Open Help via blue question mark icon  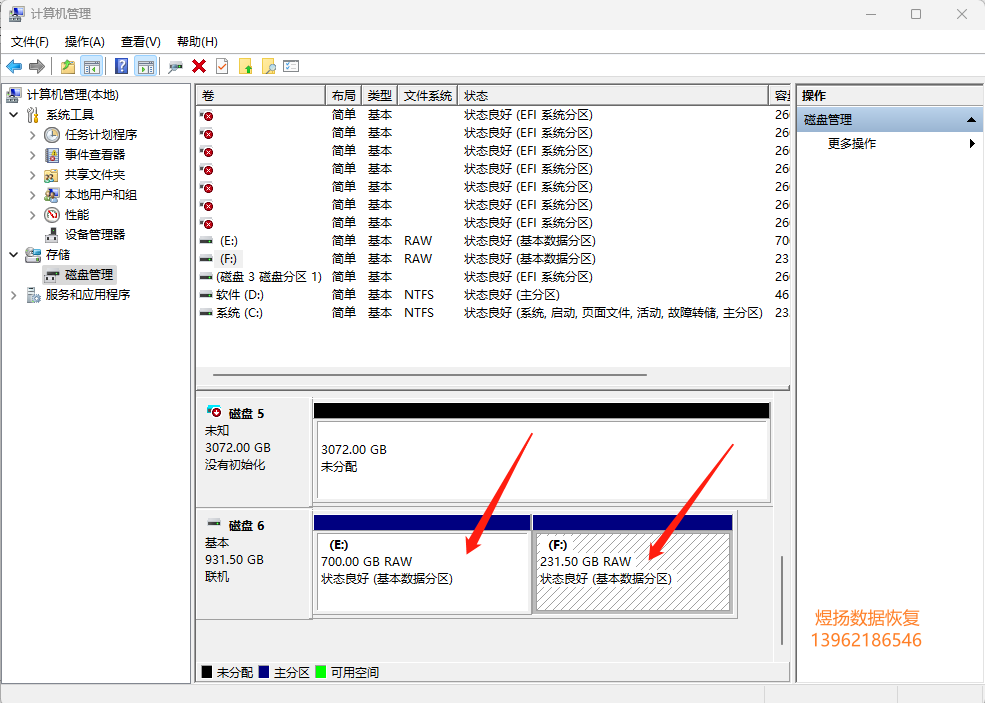[x=122, y=66]
